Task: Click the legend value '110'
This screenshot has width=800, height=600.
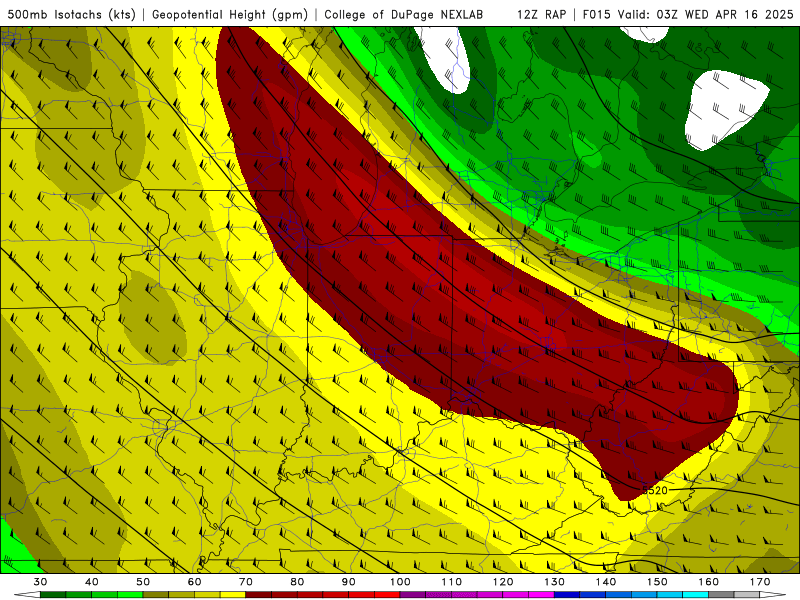Action: (452, 582)
